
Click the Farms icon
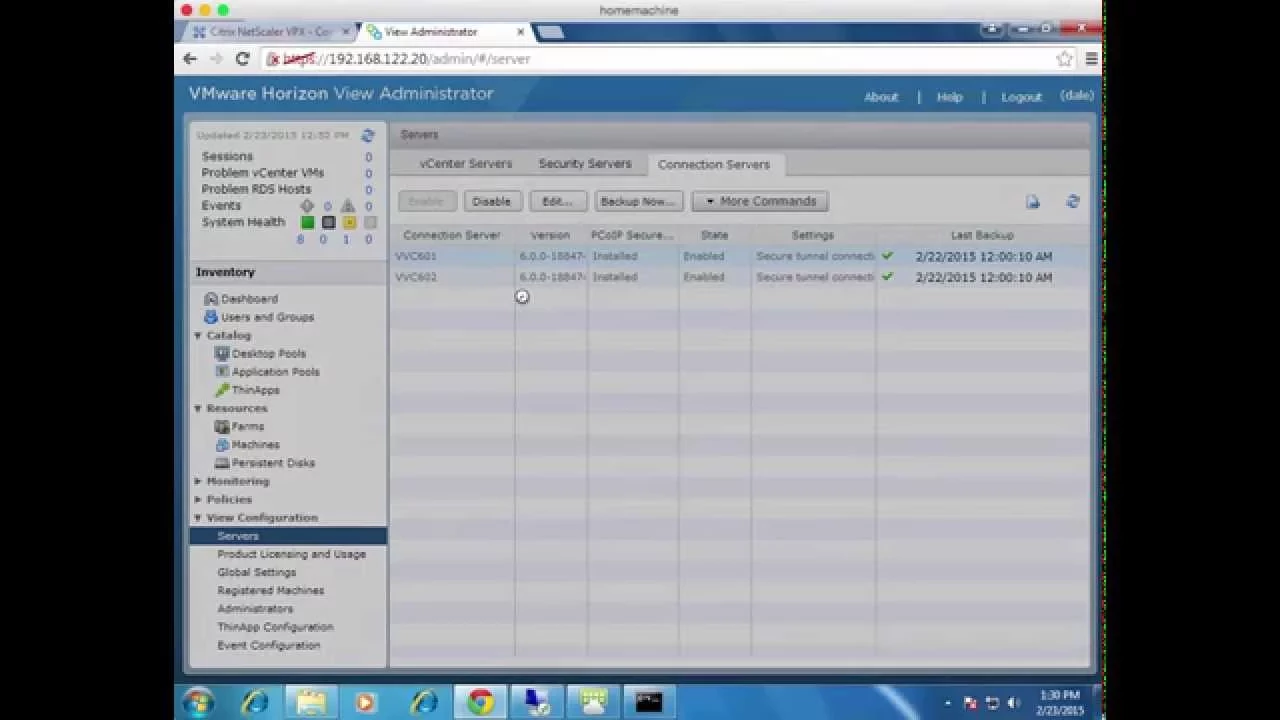222,426
